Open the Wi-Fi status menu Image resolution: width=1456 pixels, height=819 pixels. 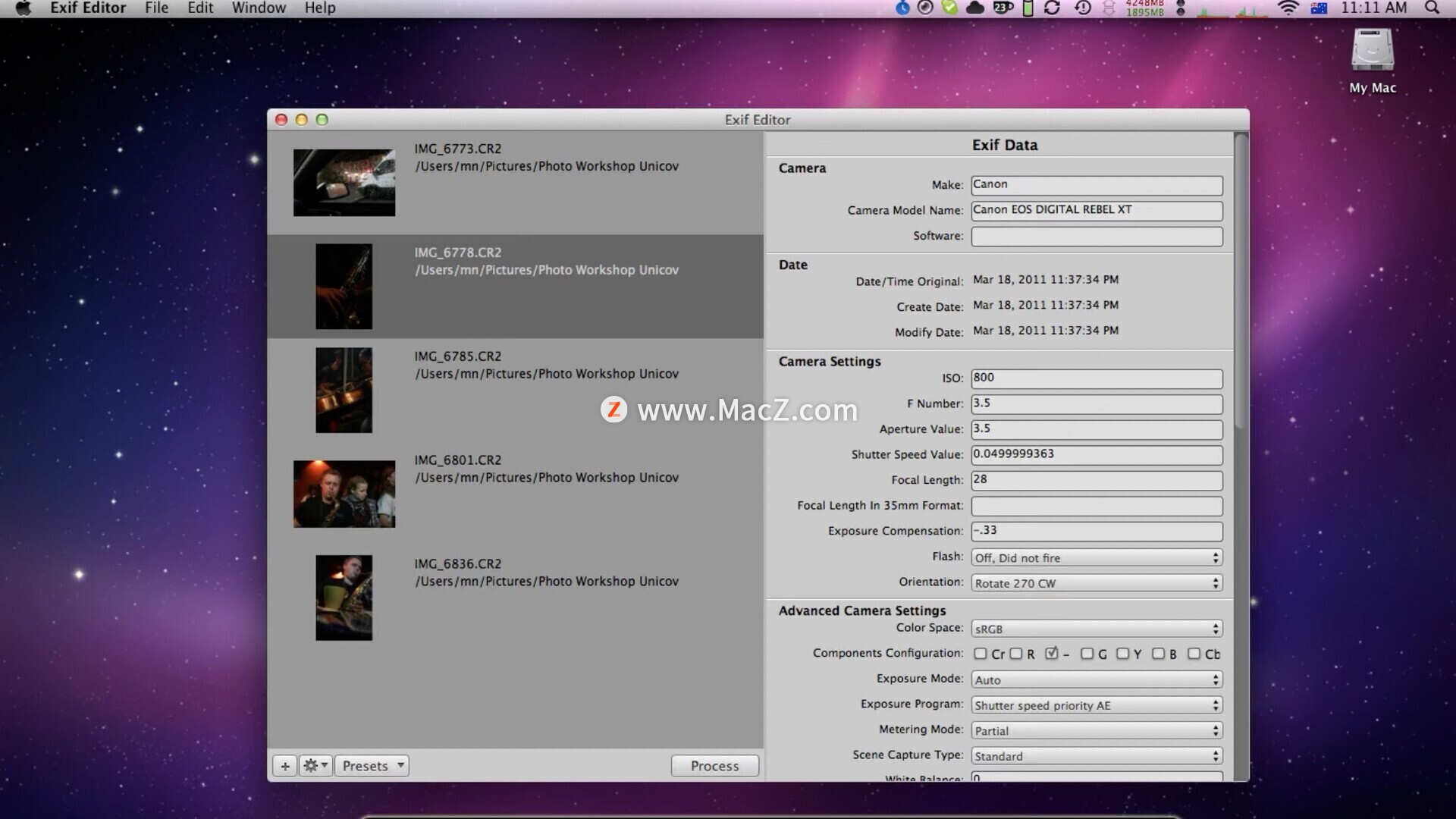click(1288, 8)
